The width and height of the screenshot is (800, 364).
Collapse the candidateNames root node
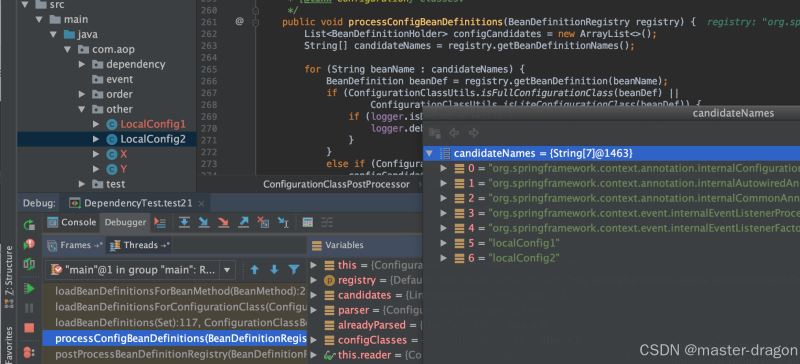(x=429, y=153)
